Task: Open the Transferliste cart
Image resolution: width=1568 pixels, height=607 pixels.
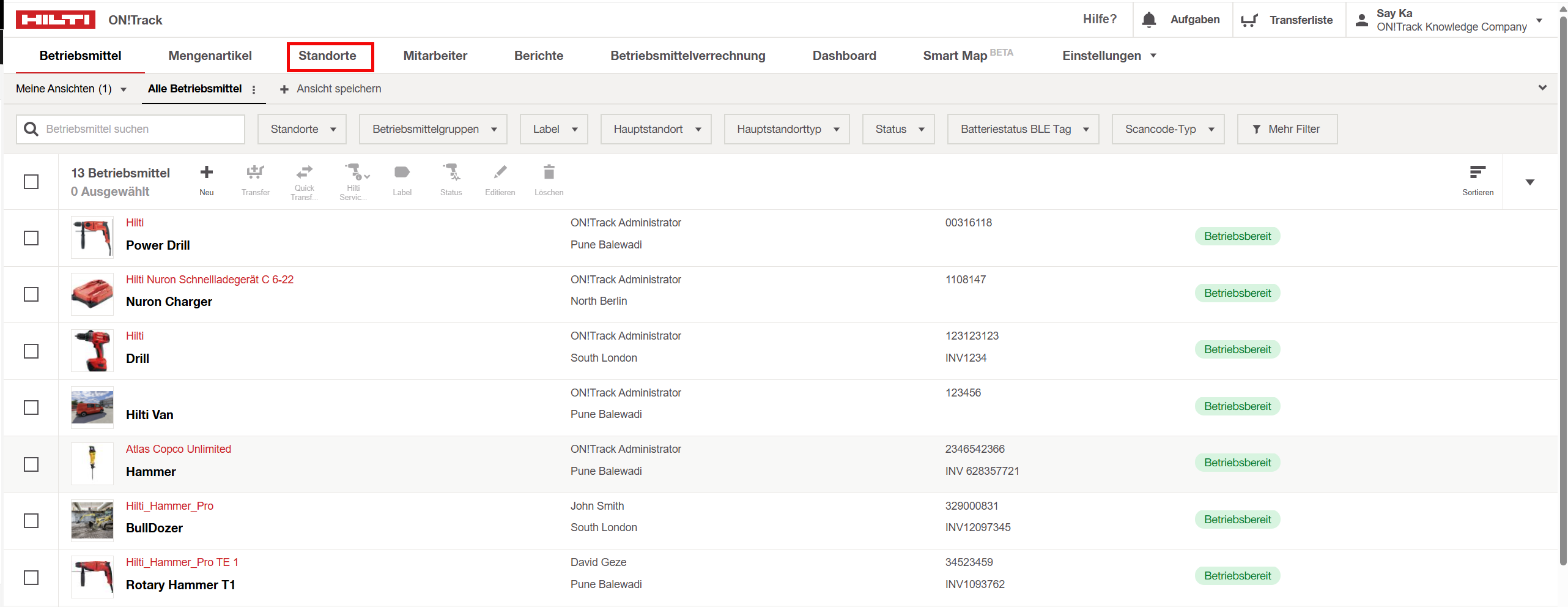Action: [1249, 20]
